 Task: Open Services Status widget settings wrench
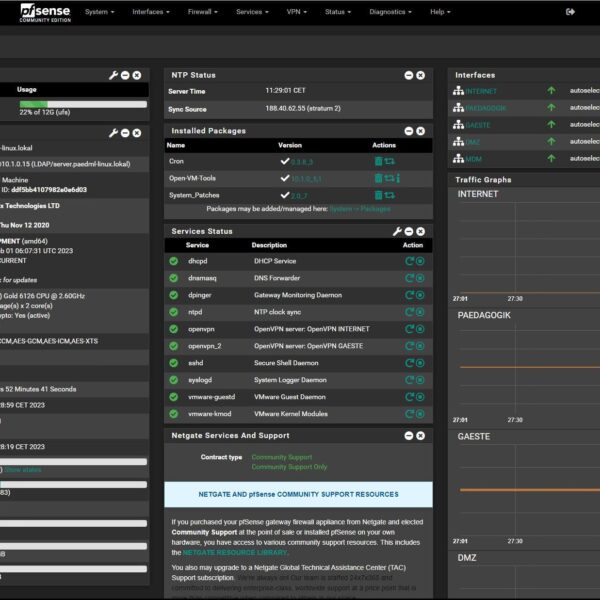click(x=397, y=232)
